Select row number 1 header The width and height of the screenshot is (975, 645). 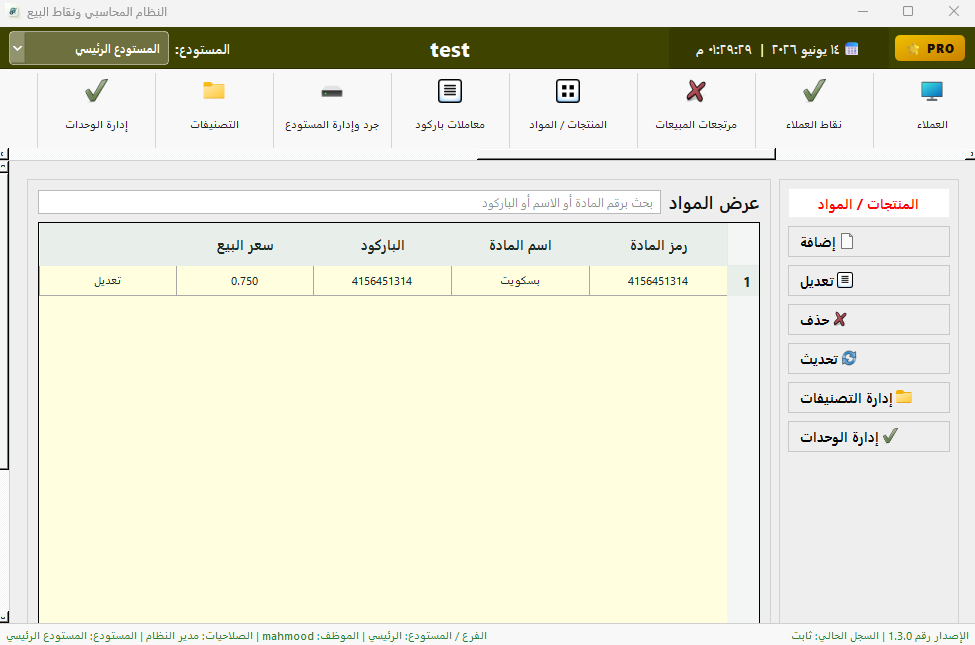(743, 281)
